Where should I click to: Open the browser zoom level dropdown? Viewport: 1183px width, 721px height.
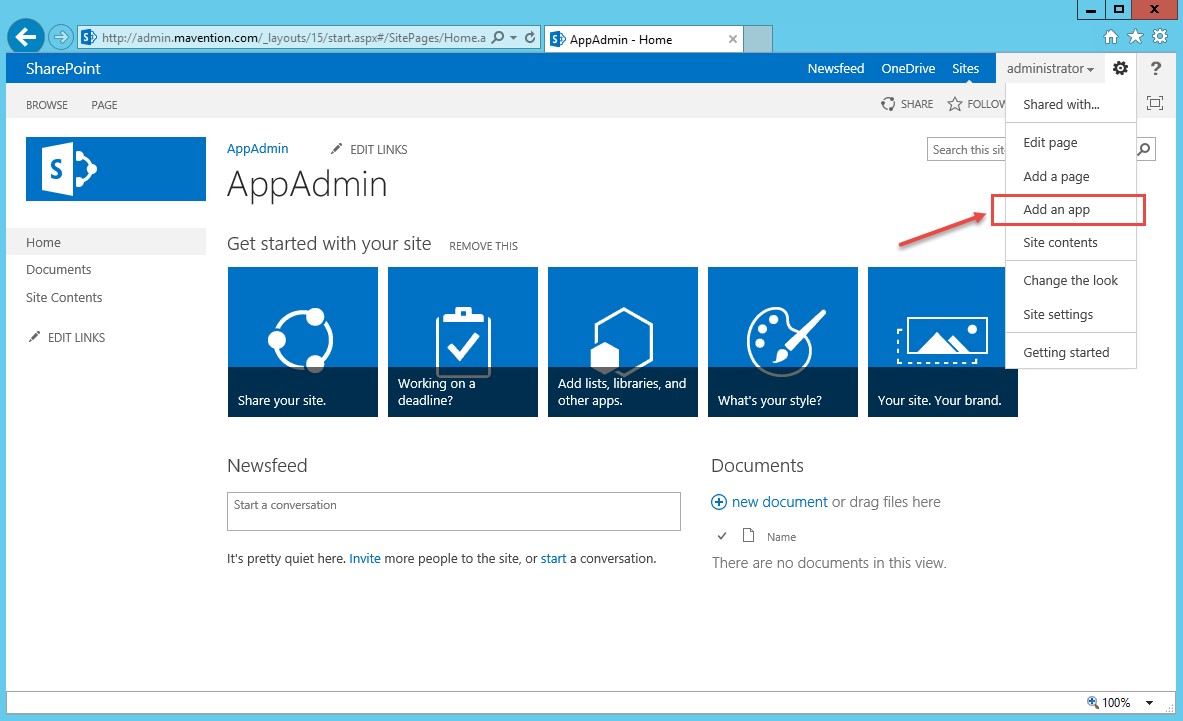[1149, 703]
